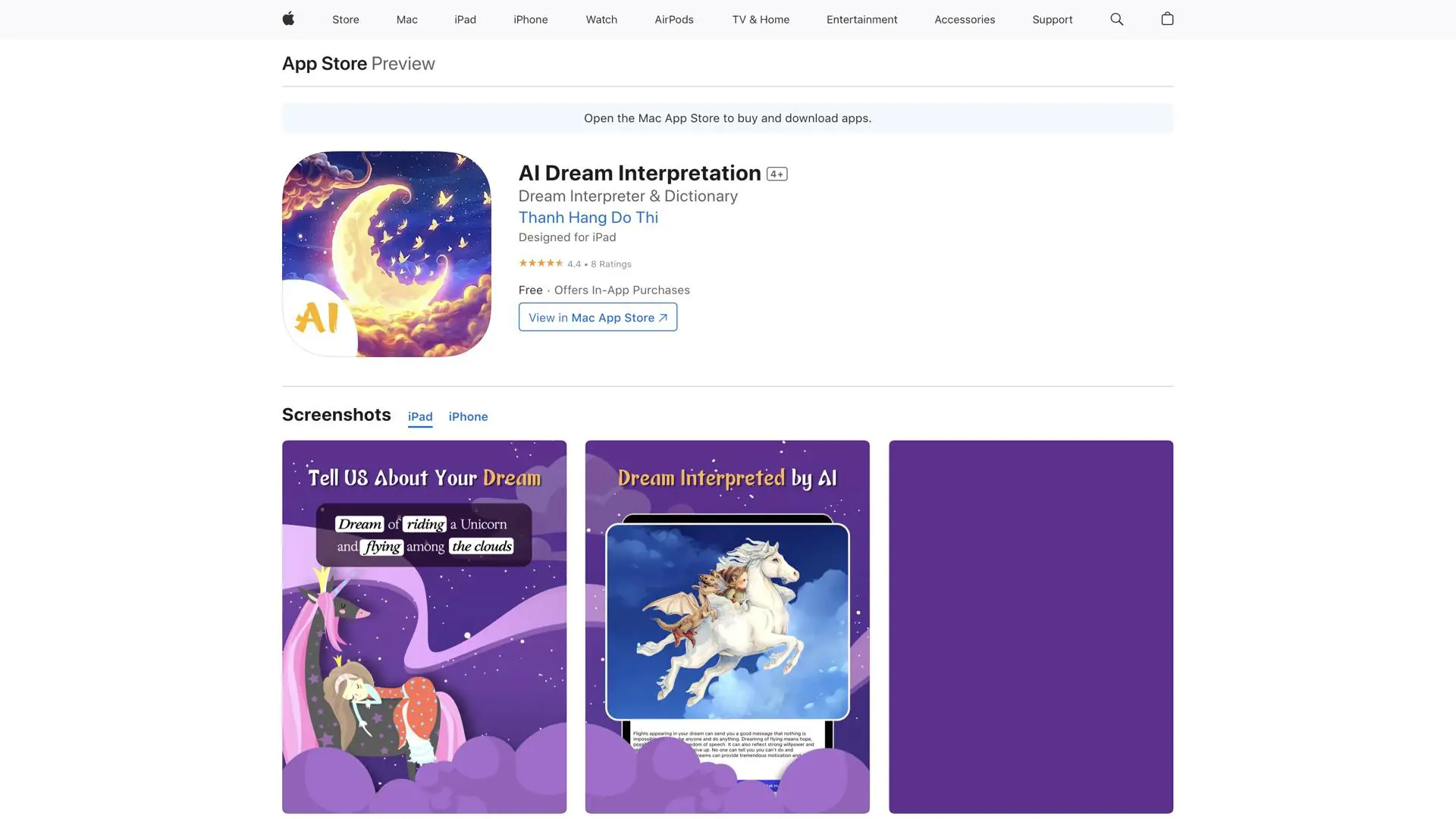Click the third purple screenshot thumbnail
The height and width of the screenshot is (819, 1456).
pos(1031,627)
